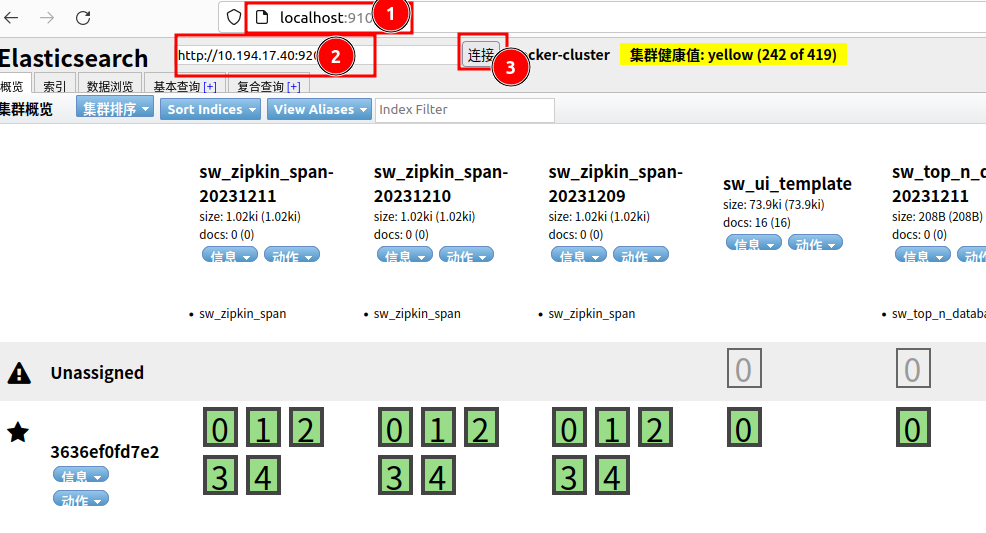
Task: Switch to the 索引 tab
Action: (x=55, y=86)
